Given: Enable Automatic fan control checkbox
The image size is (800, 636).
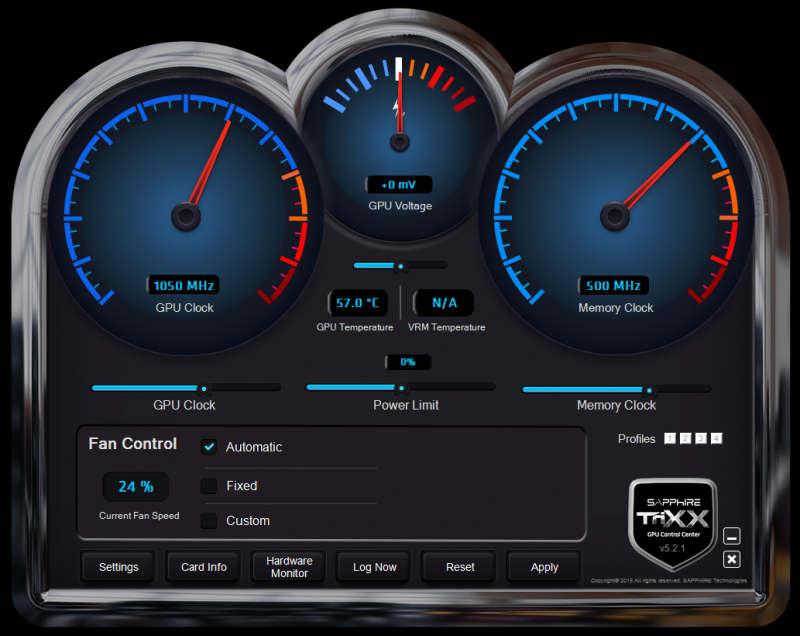Looking at the screenshot, I should coord(209,447).
